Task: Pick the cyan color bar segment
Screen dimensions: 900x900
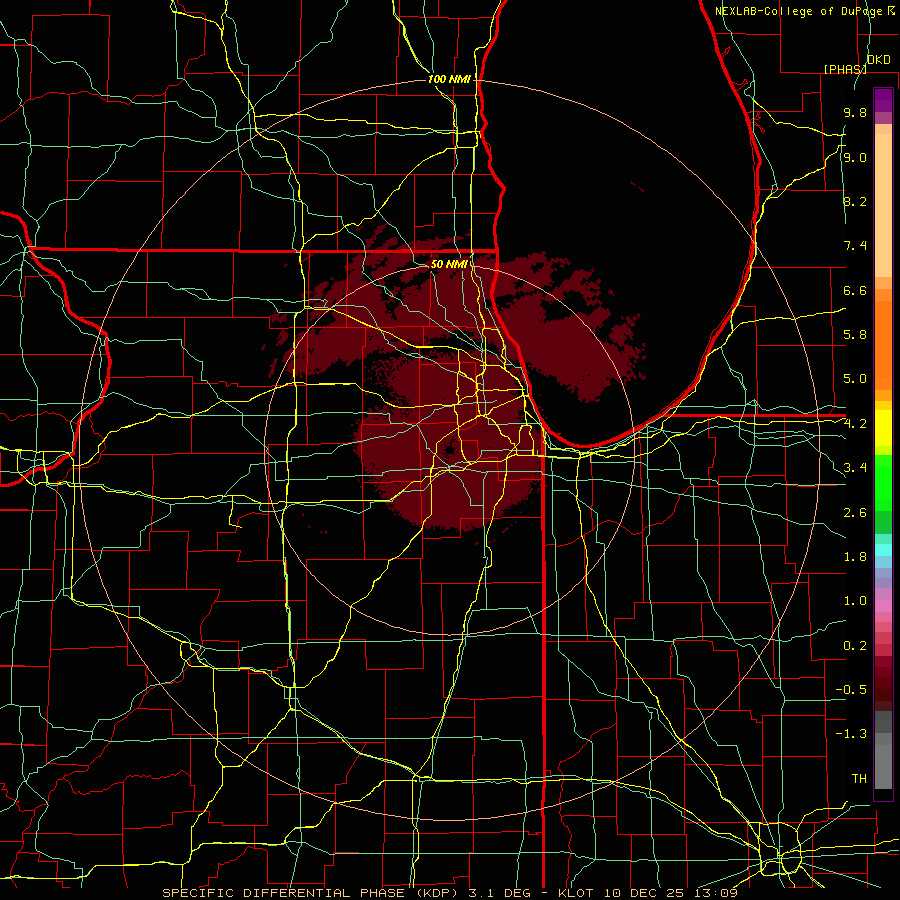Action: [883, 550]
